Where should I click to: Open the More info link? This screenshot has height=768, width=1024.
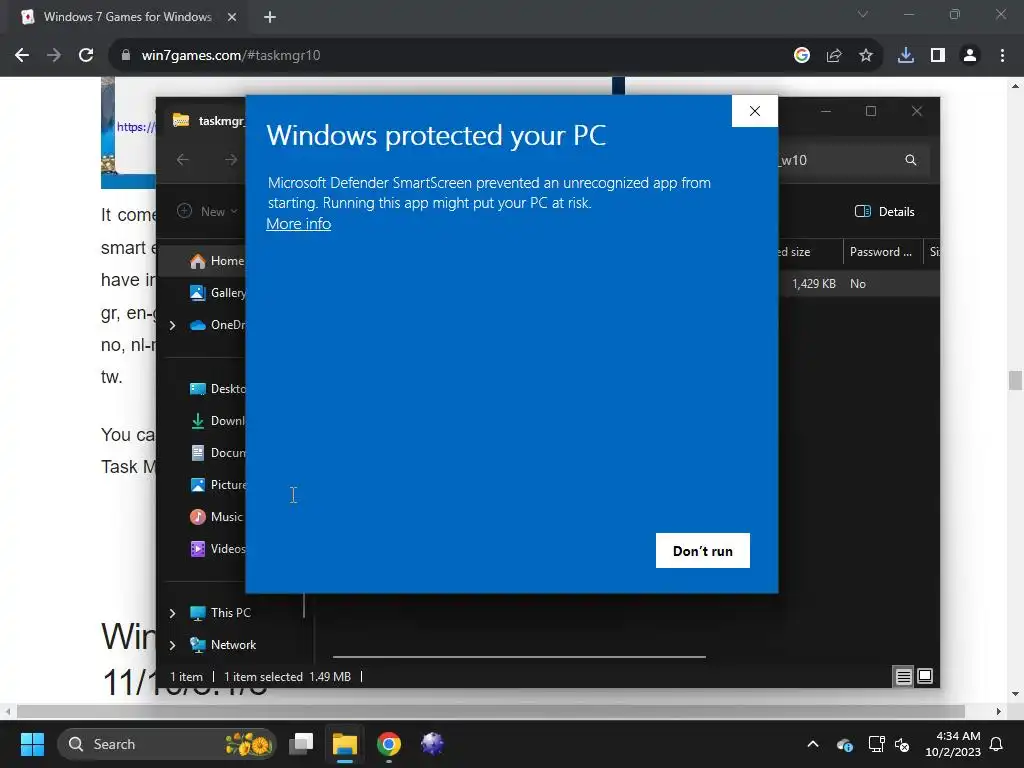pyautogui.click(x=298, y=223)
